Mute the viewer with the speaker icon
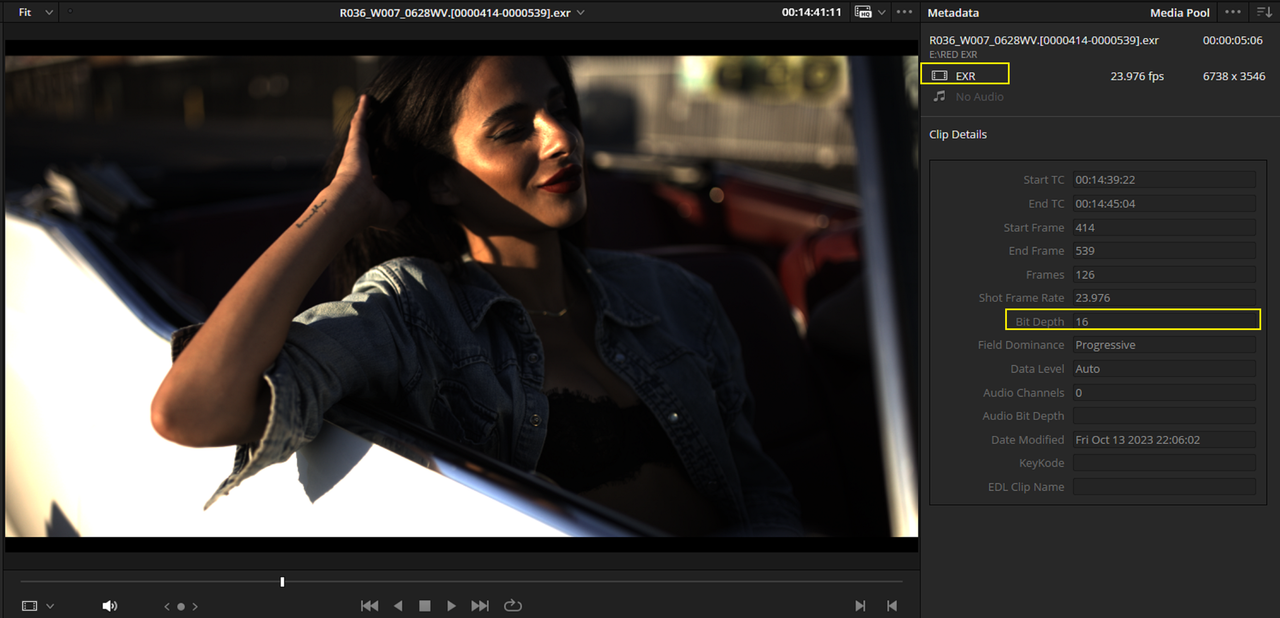This screenshot has height=618, width=1280. pos(110,606)
